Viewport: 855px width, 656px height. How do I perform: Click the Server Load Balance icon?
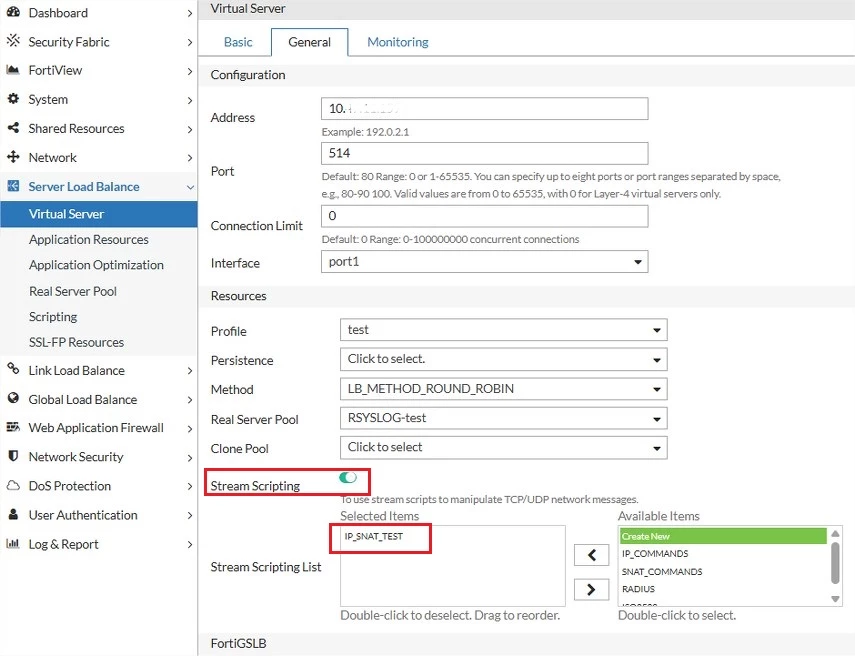pyautogui.click(x=13, y=186)
